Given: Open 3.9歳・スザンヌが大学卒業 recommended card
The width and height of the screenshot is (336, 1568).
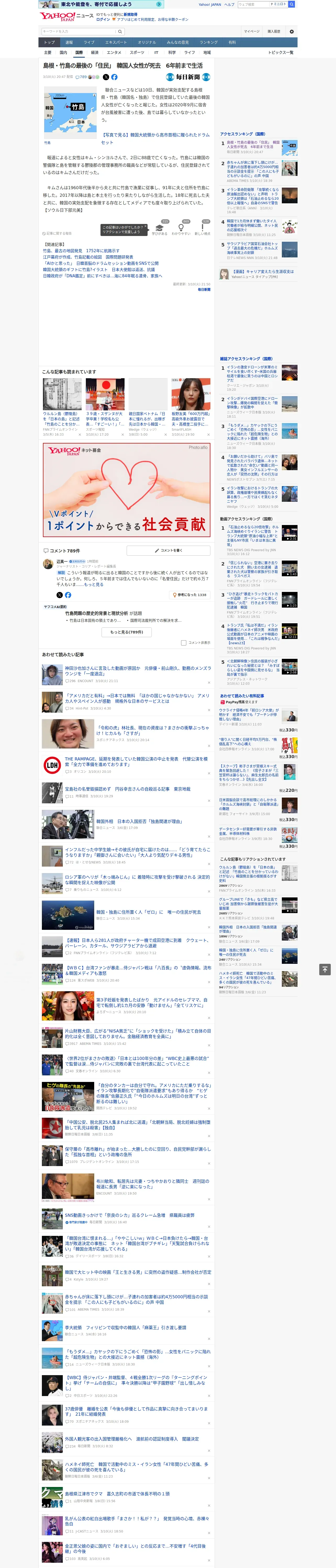Looking at the screenshot, I should 105,407.
